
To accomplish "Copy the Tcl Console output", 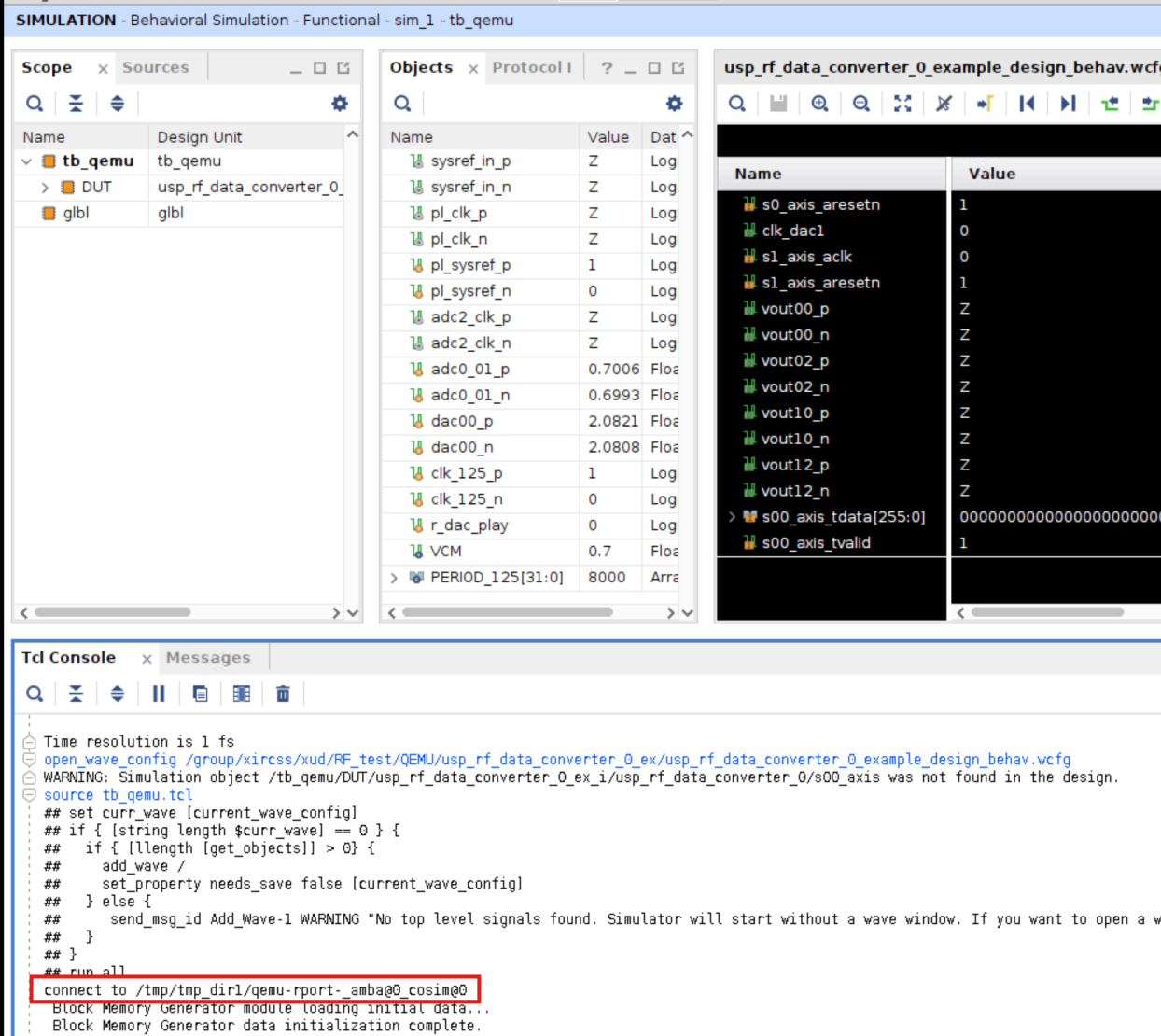I will (200, 693).
